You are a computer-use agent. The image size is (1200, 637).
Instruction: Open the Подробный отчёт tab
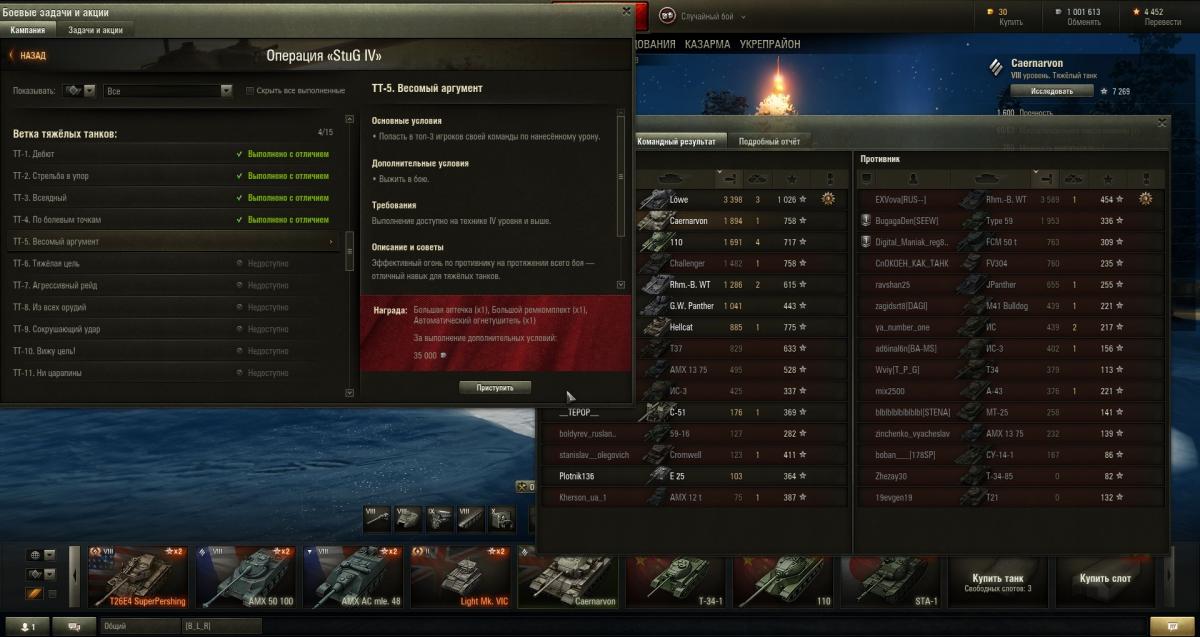(x=768, y=141)
